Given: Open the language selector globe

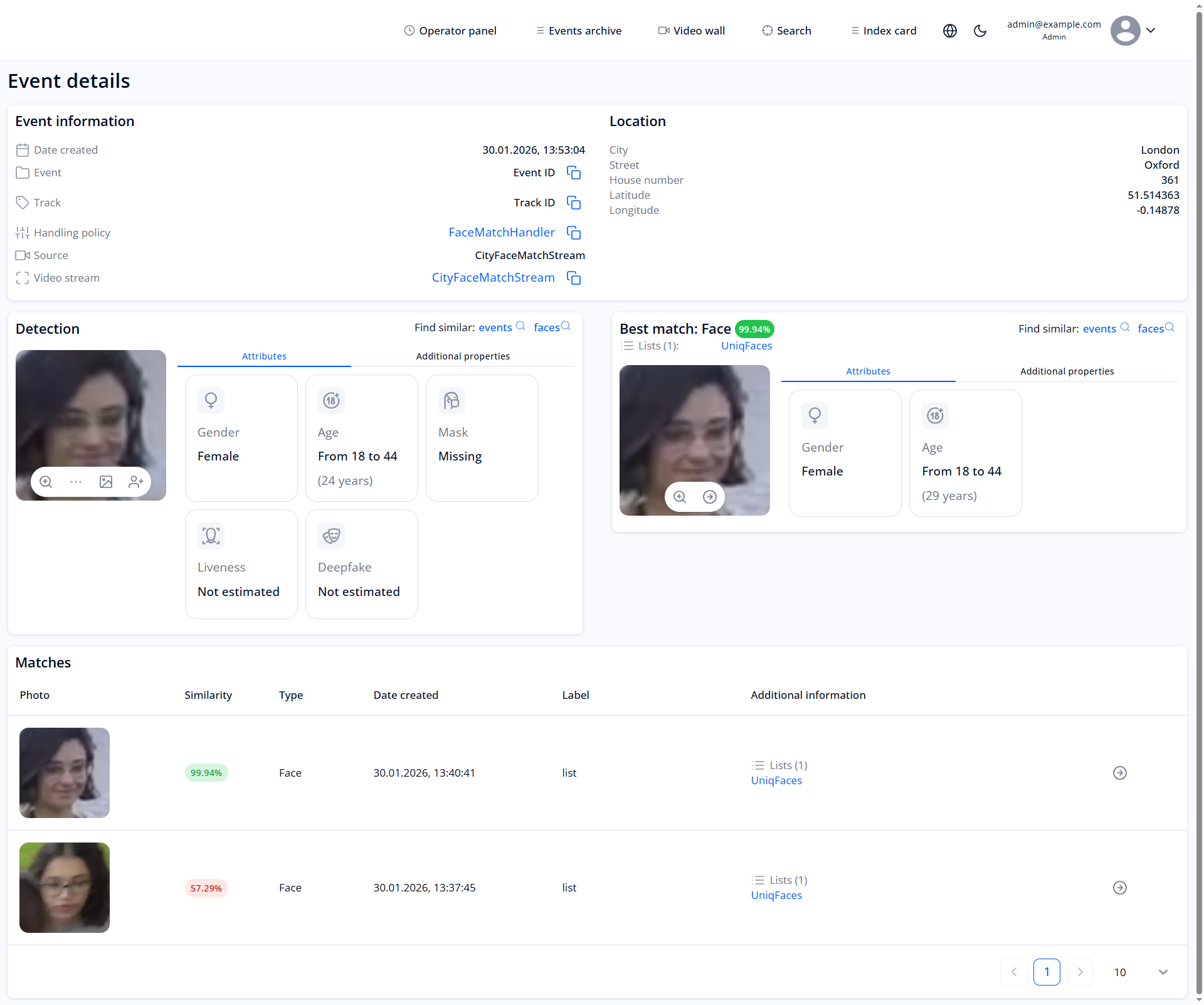Looking at the screenshot, I should (x=950, y=31).
